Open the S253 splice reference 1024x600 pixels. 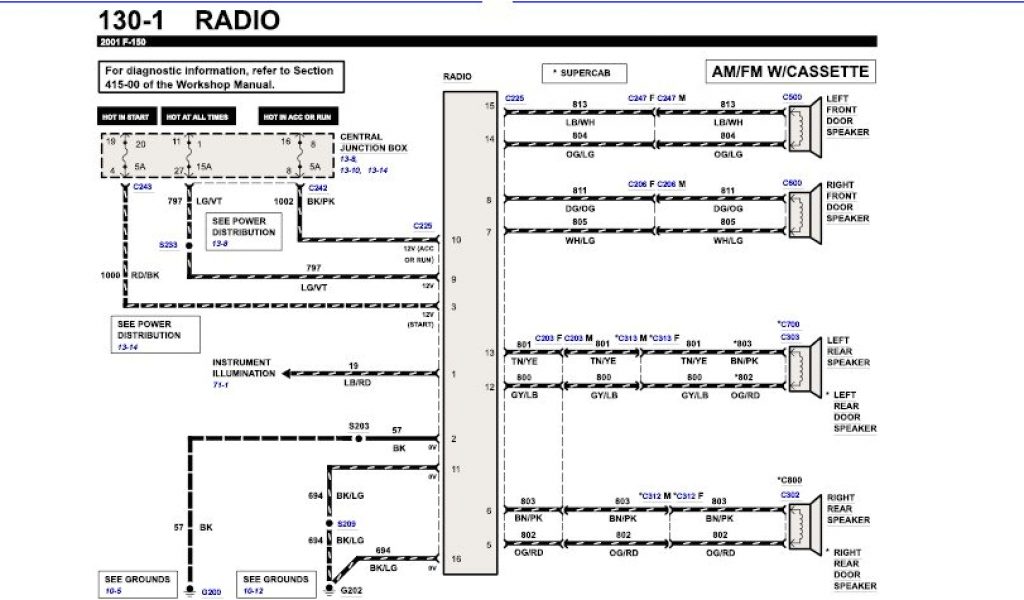(x=168, y=244)
